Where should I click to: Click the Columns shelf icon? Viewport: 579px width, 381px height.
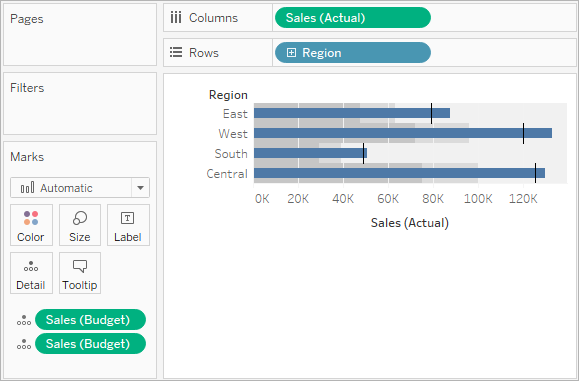(176, 18)
